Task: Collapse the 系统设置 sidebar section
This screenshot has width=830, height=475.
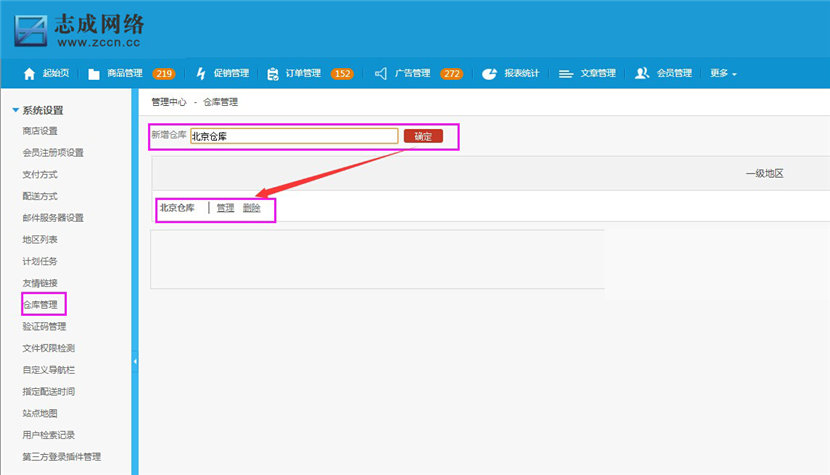Action: 38,110
